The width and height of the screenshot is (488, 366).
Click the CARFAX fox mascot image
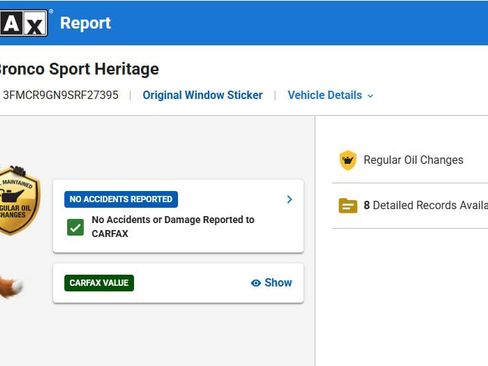click(11, 286)
